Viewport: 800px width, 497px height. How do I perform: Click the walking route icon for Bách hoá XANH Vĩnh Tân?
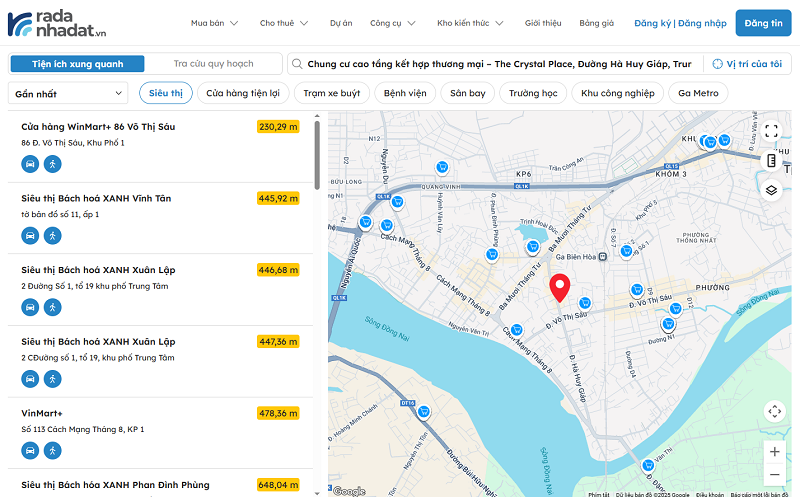coord(52,236)
